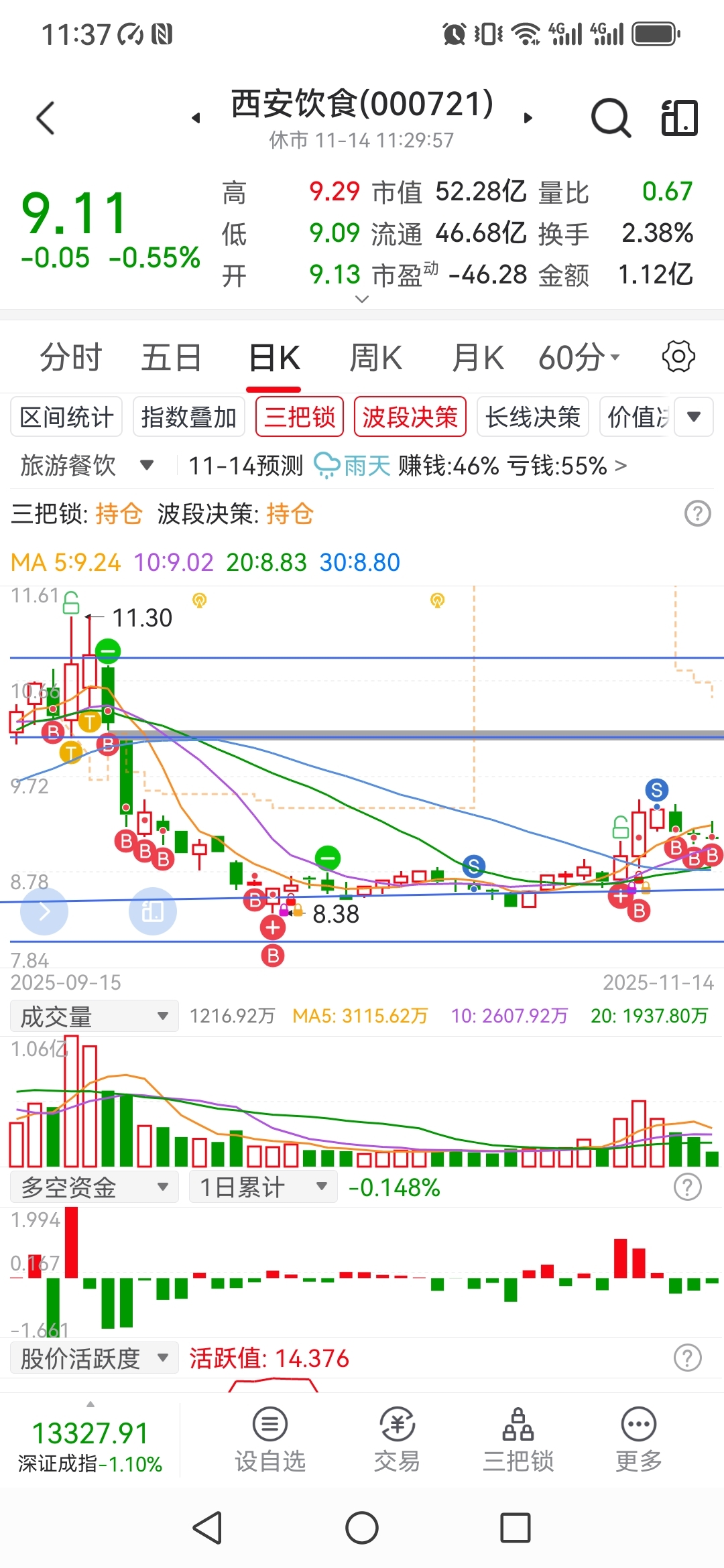Expand indicator chip list dropdown arrow

694,417
